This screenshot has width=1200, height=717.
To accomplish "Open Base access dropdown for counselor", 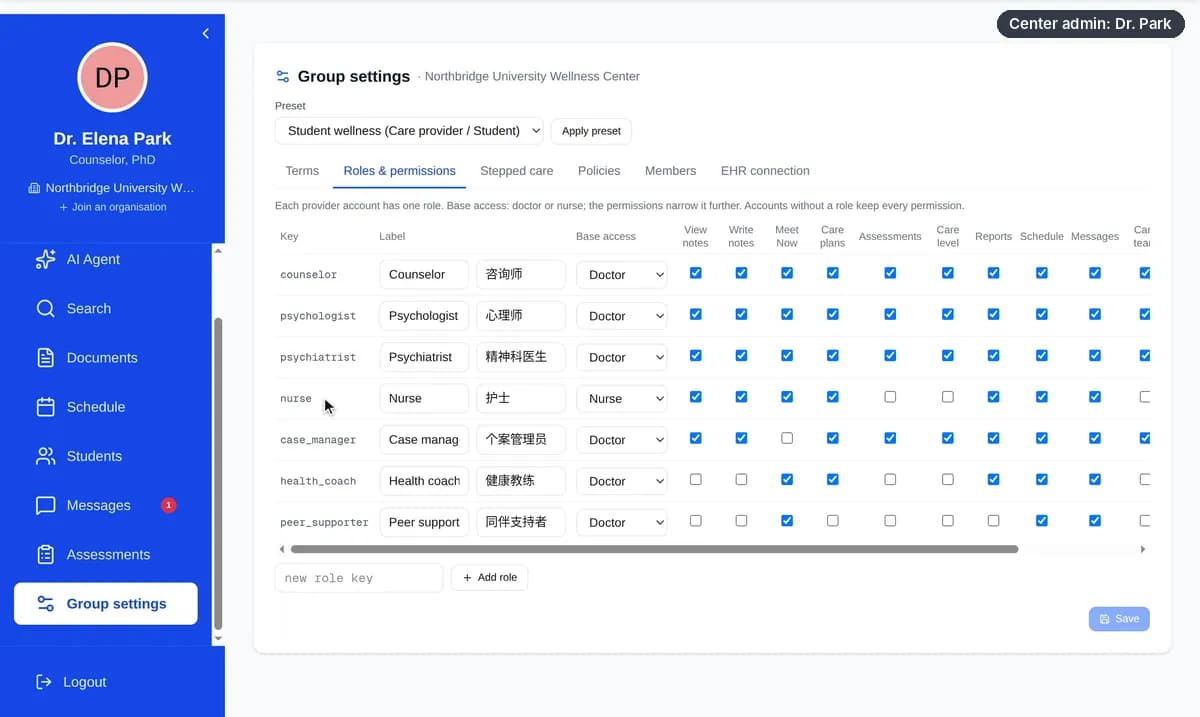I will (621, 275).
